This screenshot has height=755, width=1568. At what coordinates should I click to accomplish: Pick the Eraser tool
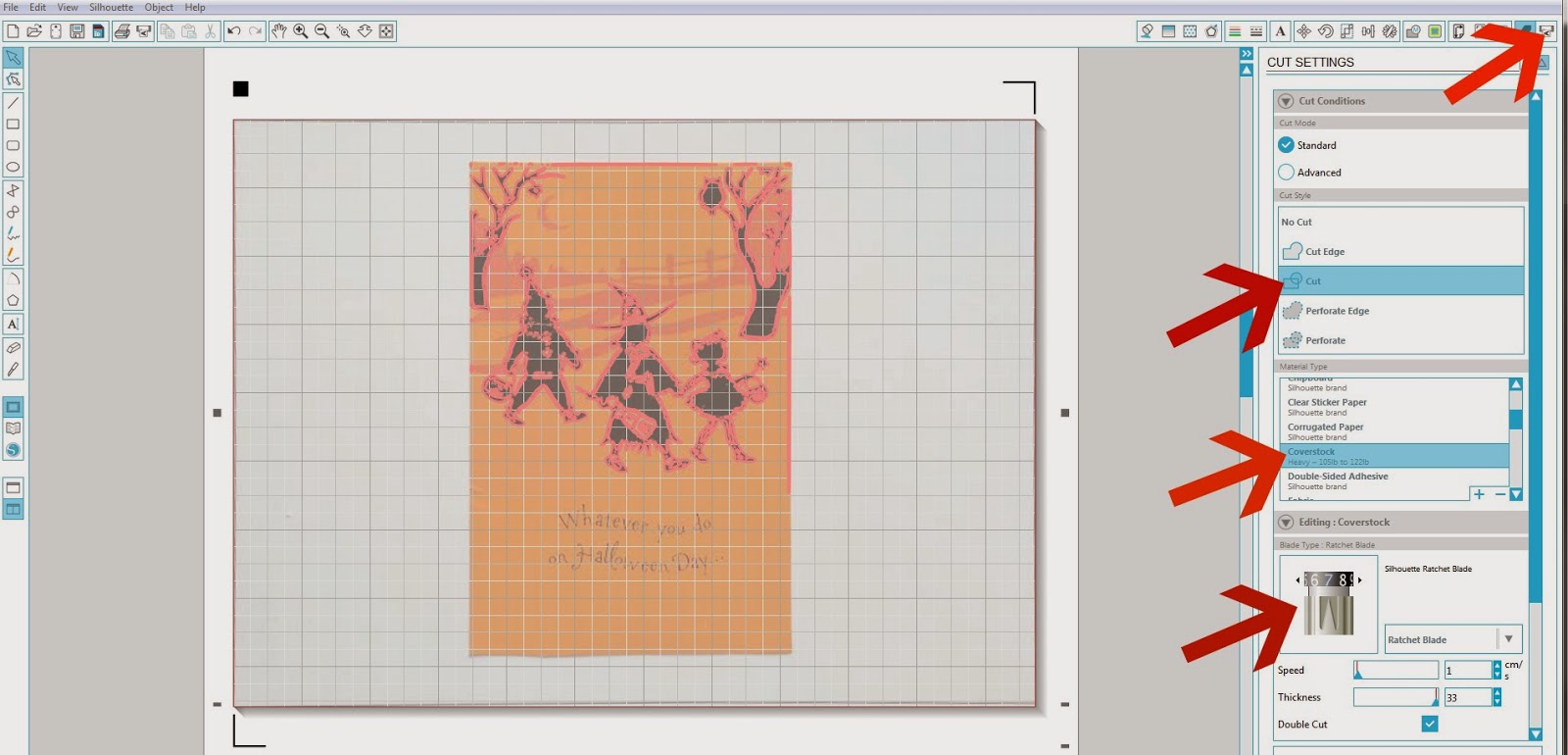click(x=13, y=348)
